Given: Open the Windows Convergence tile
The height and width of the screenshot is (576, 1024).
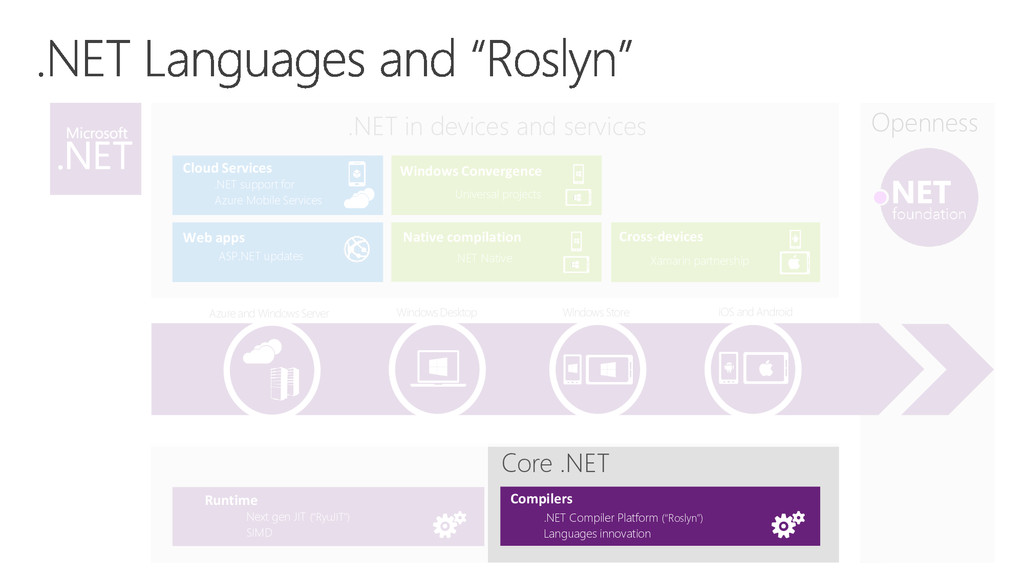Looking at the screenshot, I should coord(496,185).
